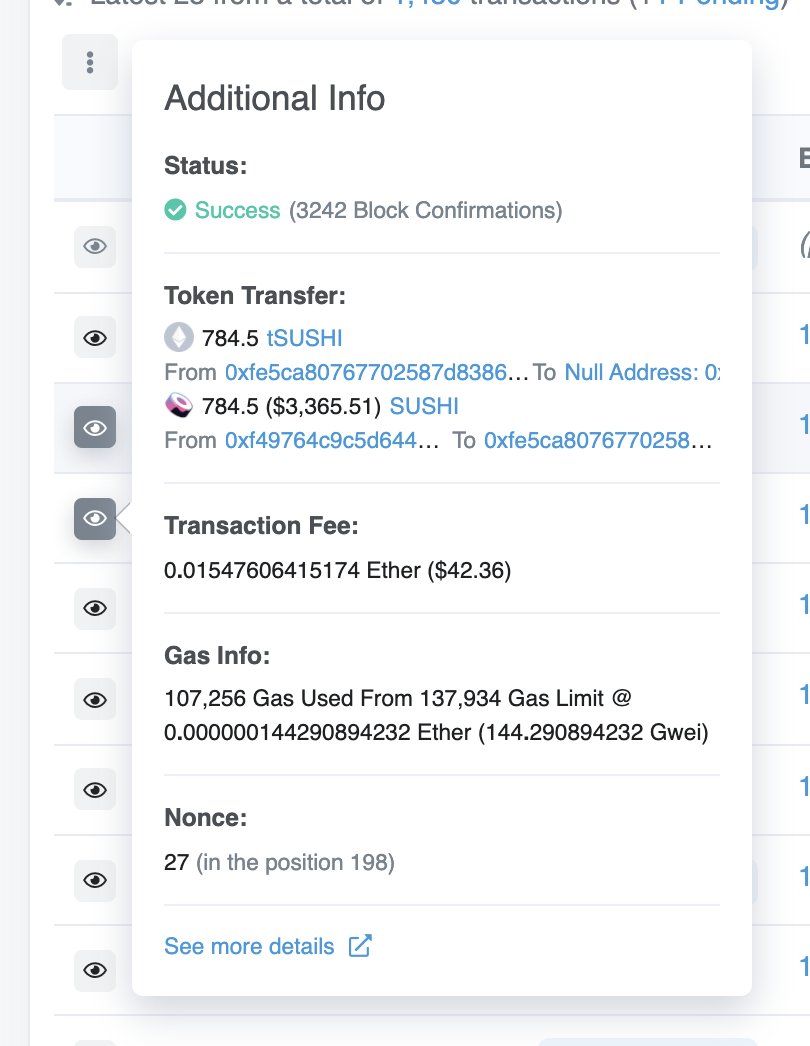Click the eye preview icon on the first row
810x1046 pixels.
tap(94, 247)
